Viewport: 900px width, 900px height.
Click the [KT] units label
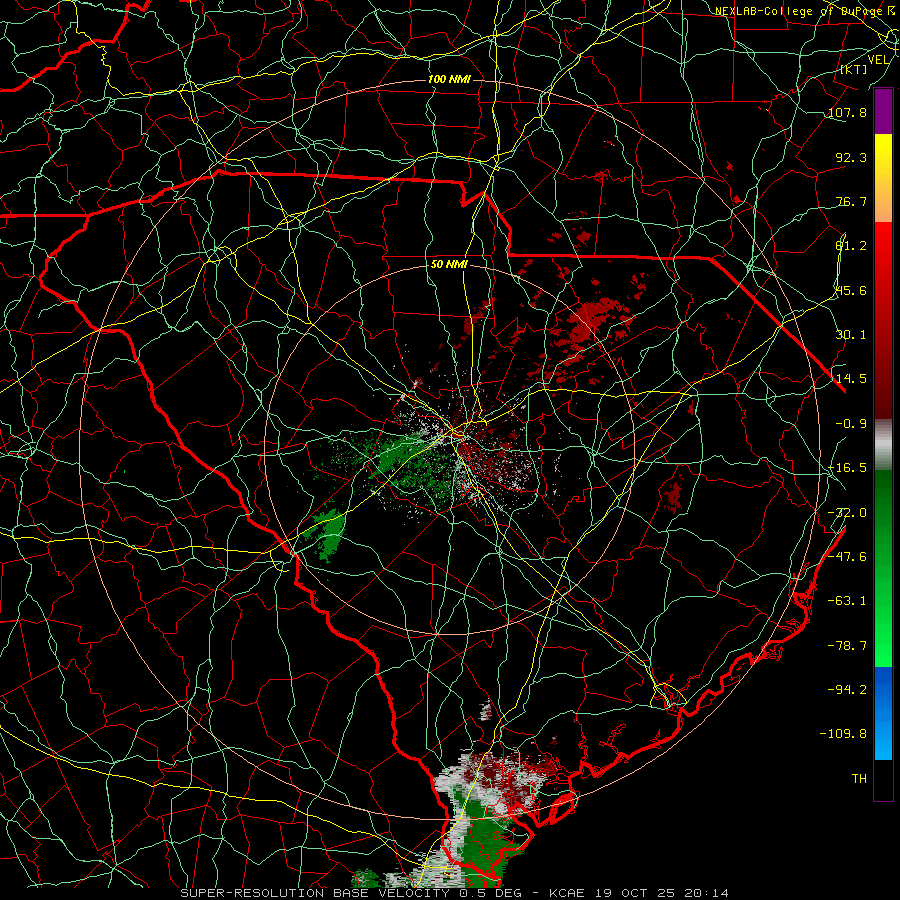pos(854,69)
